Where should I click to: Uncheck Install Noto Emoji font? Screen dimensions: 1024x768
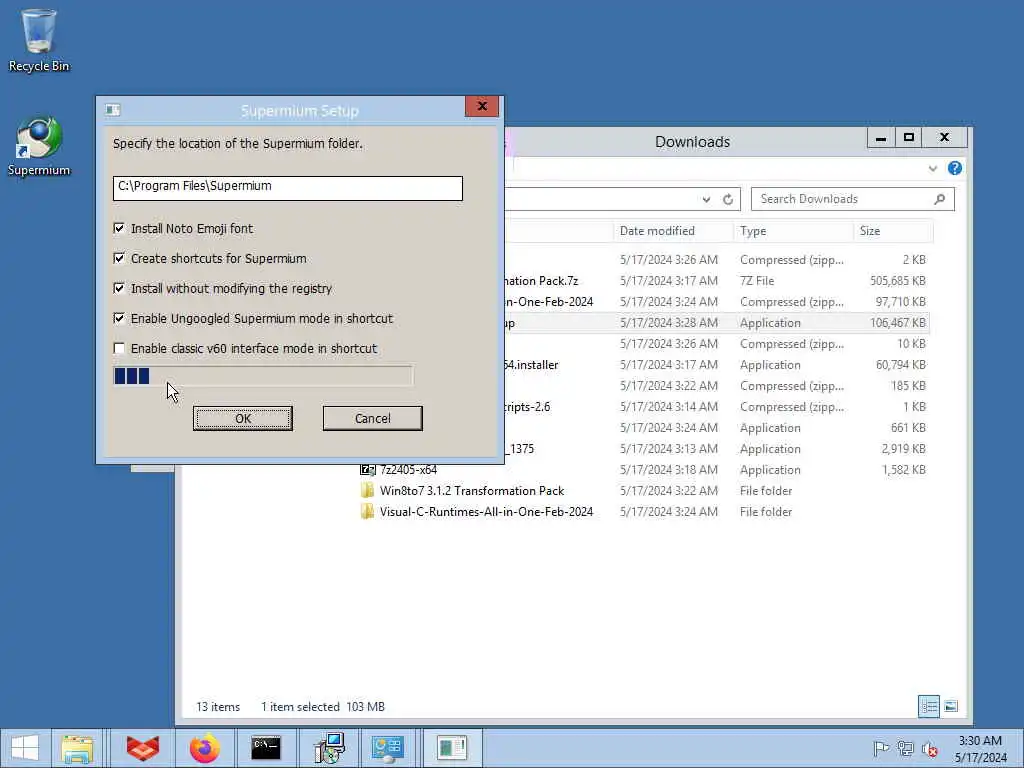pos(119,228)
